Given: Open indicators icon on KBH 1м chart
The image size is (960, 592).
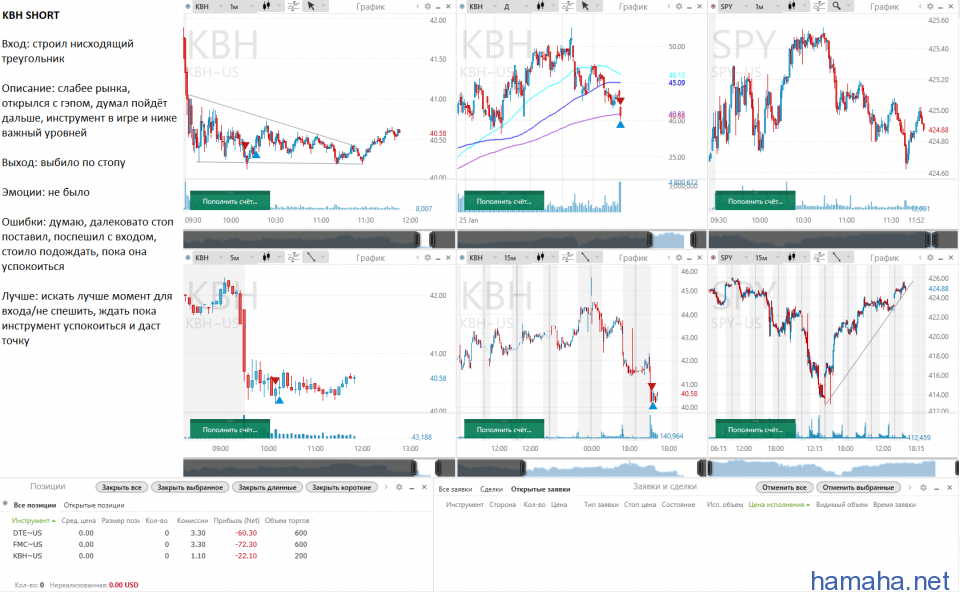Looking at the screenshot, I should (293, 6).
